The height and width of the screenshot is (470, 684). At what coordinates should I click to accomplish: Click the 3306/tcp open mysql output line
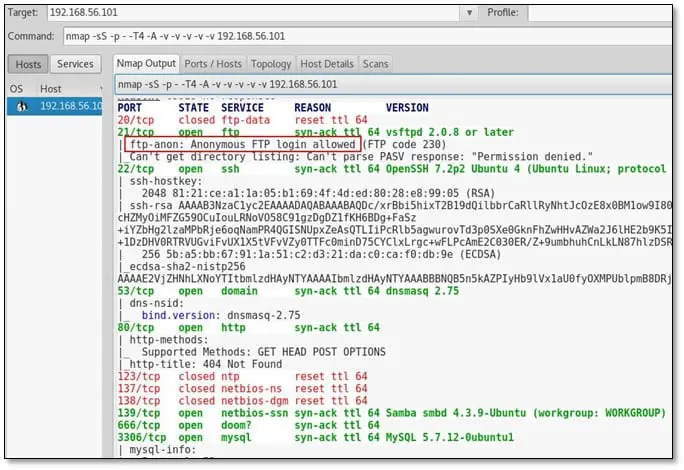click(300, 437)
